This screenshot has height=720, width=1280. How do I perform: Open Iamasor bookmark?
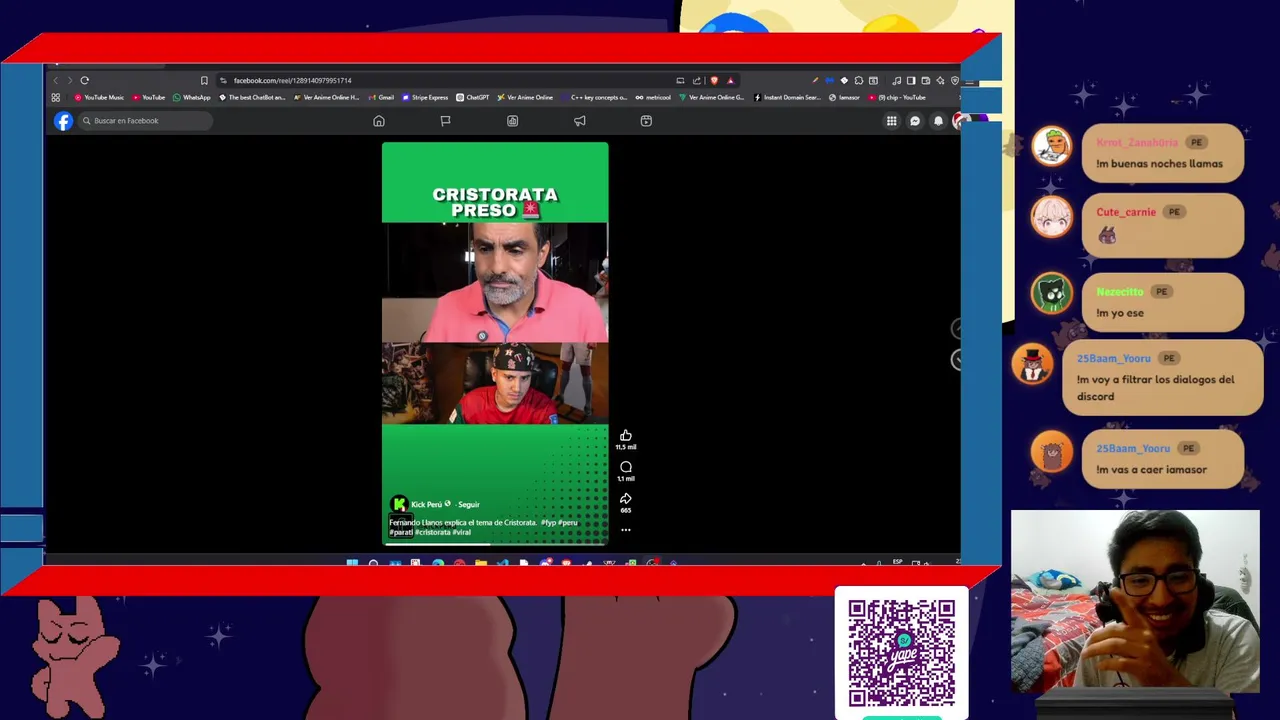pos(845,97)
